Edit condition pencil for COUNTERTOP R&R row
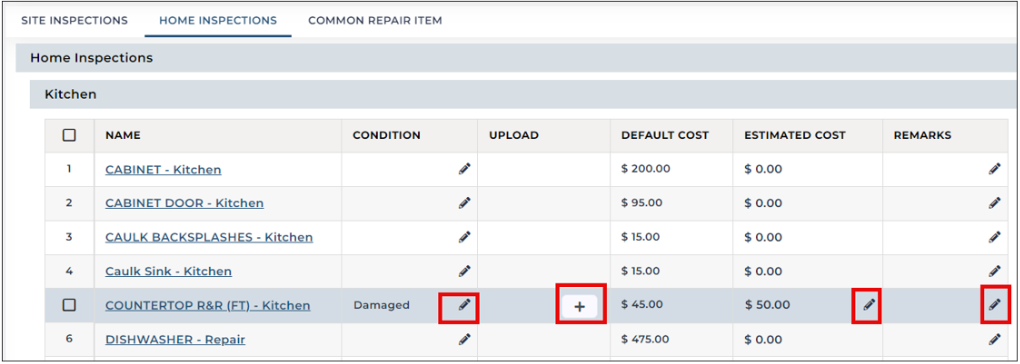 point(464,305)
